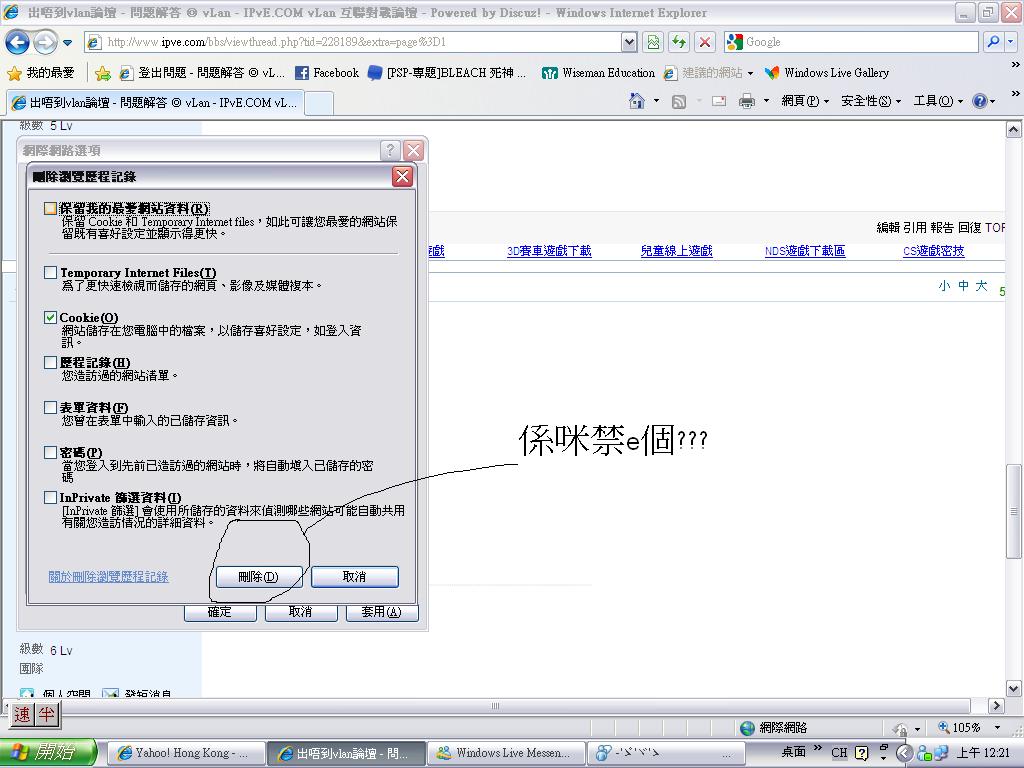Click 取消 in delete history dialog
Viewport: 1024px width, 768px height.
point(355,577)
